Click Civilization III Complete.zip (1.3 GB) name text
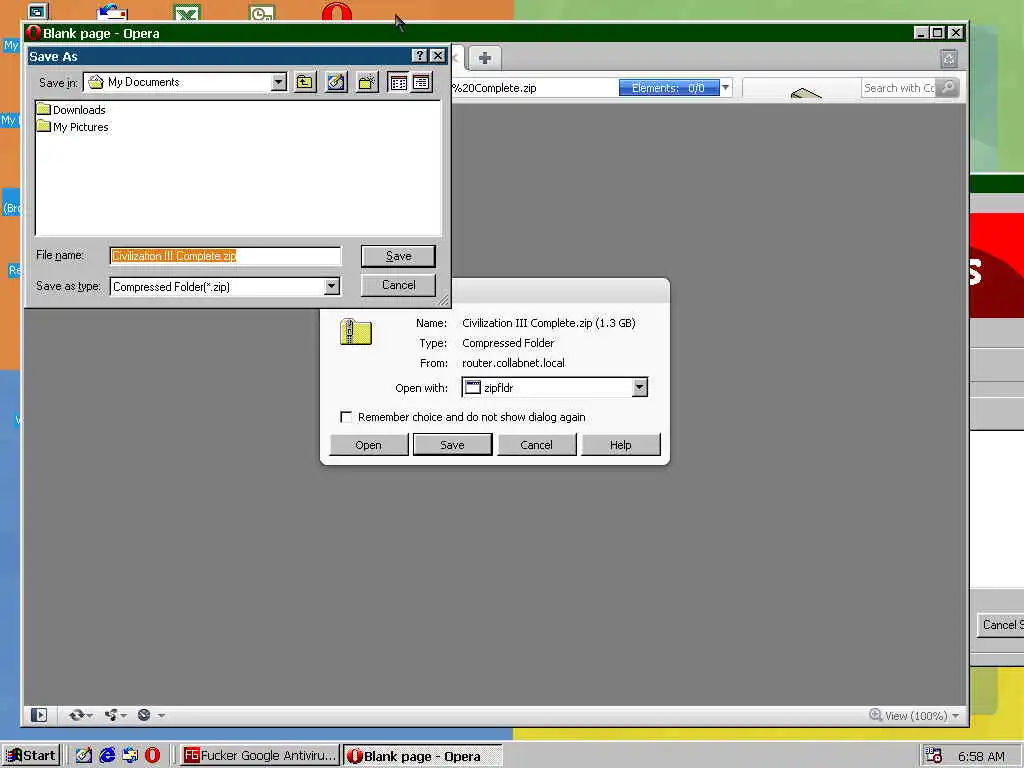Image resolution: width=1024 pixels, height=768 pixels. (549, 323)
